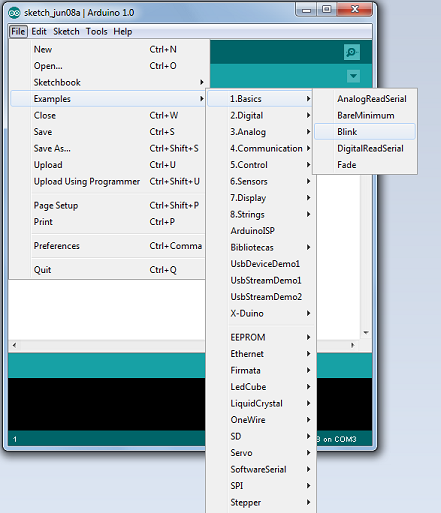Open UsbStreamDemo1 example
The width and height of the screenshot is (441, 513).
click(260, 280)
